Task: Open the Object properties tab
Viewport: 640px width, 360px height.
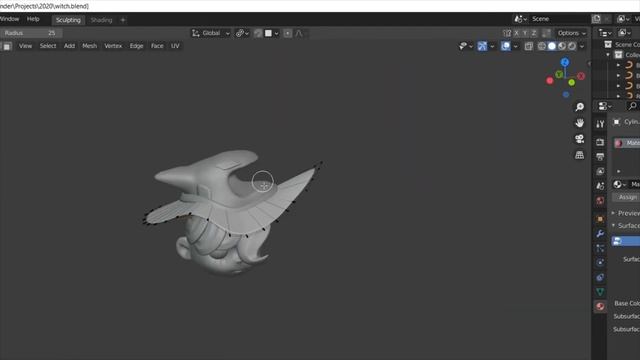Action: [x=600, y=219]
